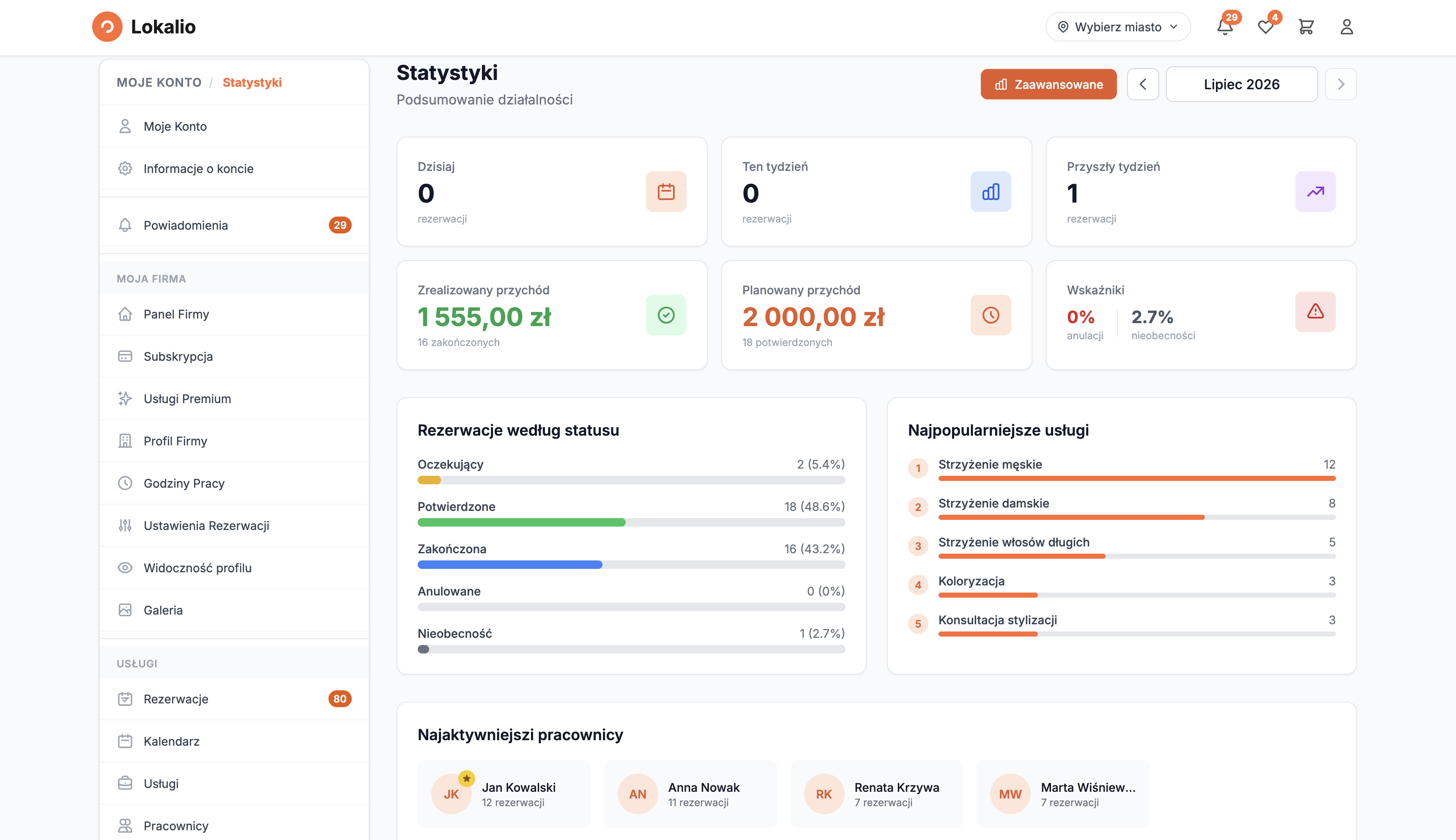This screenshot has width=1456, height=840.
Task: Click the sparkle icon beside Usługi Premium
Action: [125, 399]
